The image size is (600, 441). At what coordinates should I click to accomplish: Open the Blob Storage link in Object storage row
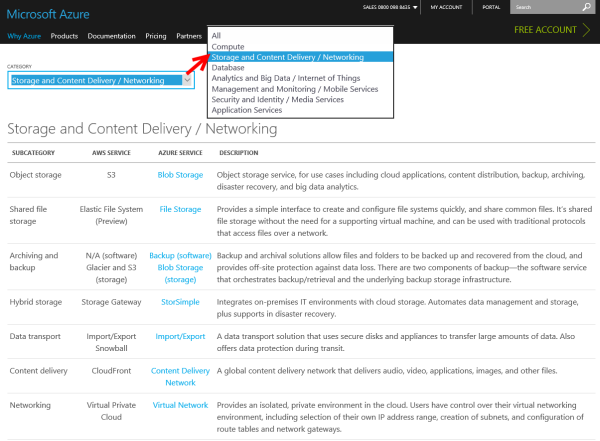(180, 175)
